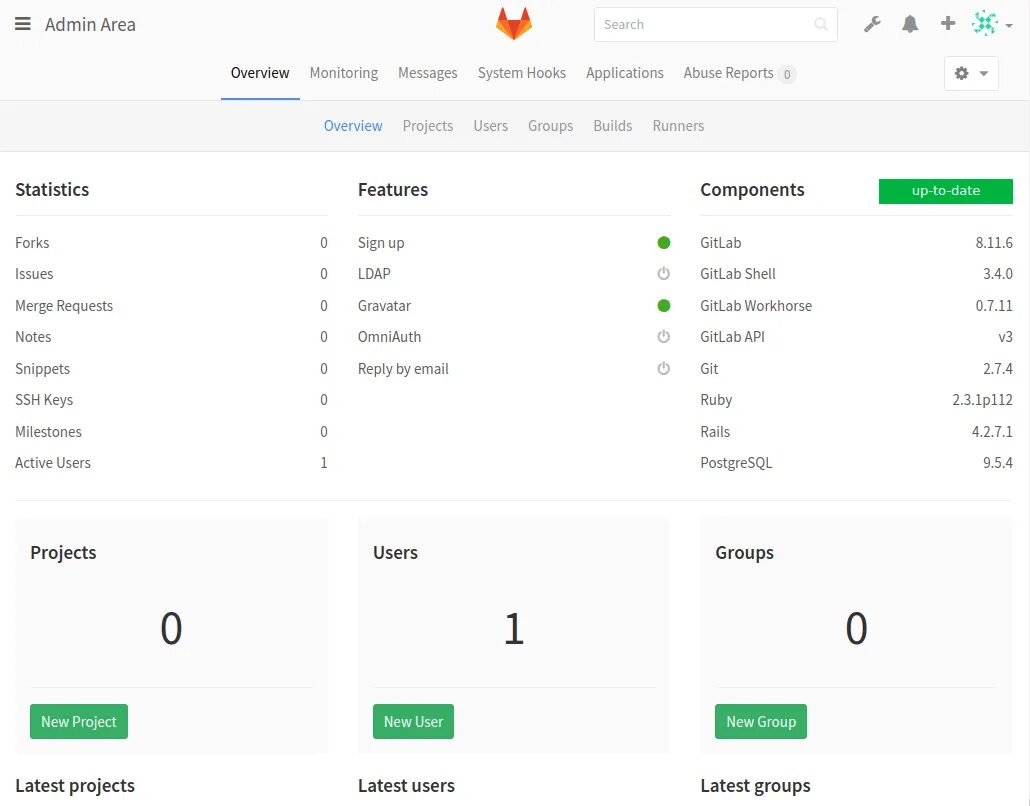Click the Groups count zero
The image size is (1030, 806).
pos(856,628)
